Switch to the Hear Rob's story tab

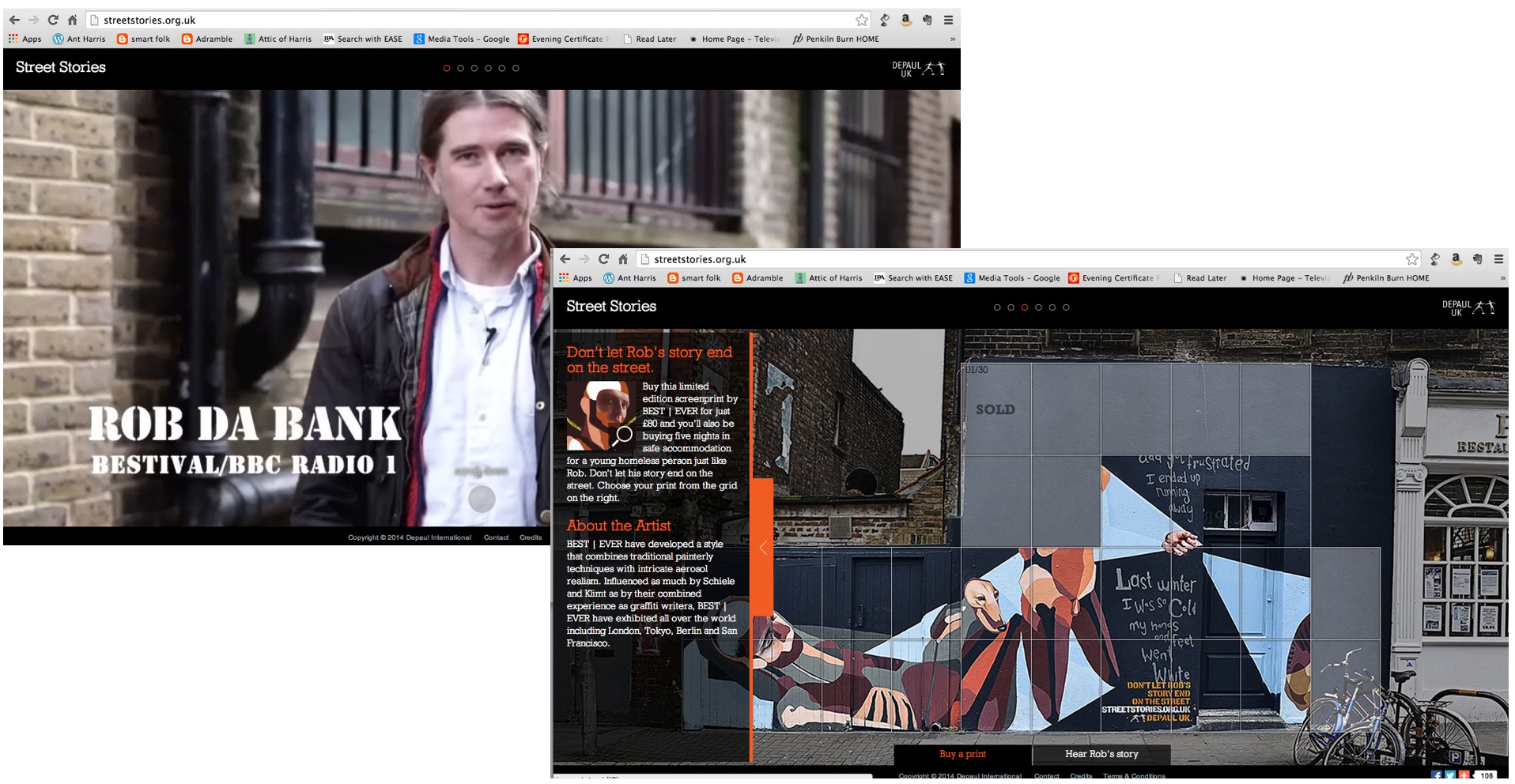click(1101, 754)
